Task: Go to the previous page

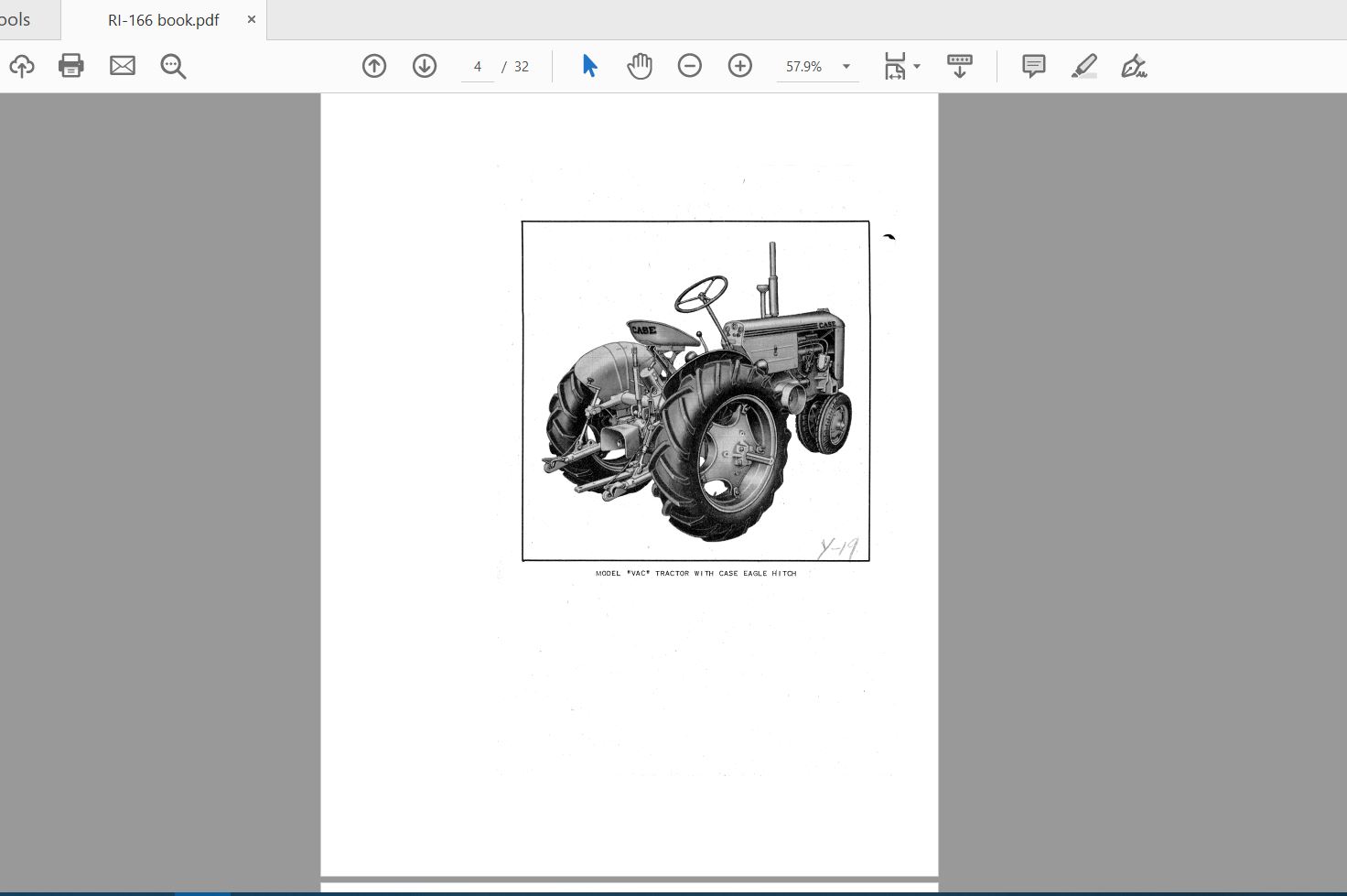Action: pos(373,65)
